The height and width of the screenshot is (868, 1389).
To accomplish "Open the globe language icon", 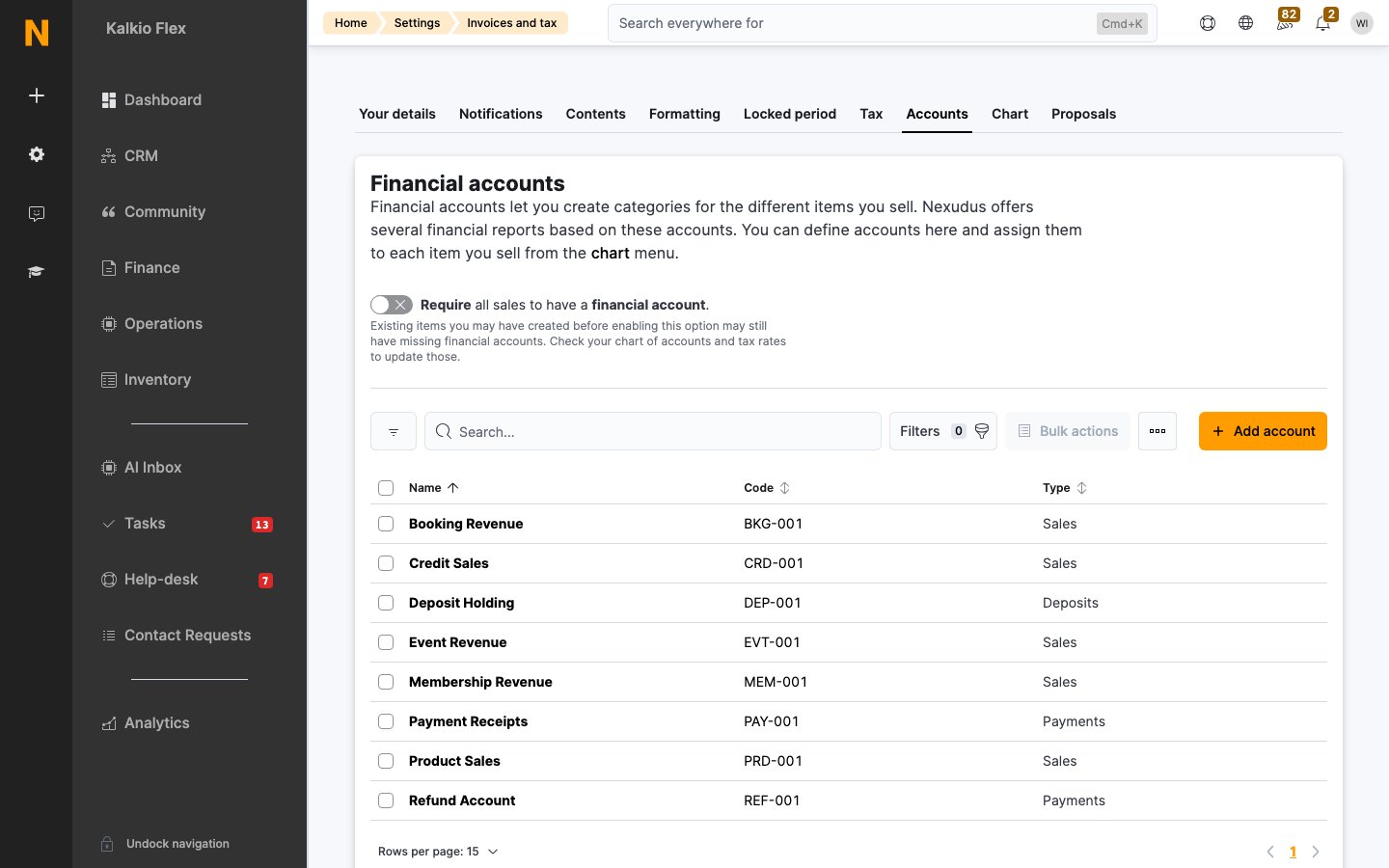I will (1246, 23).
